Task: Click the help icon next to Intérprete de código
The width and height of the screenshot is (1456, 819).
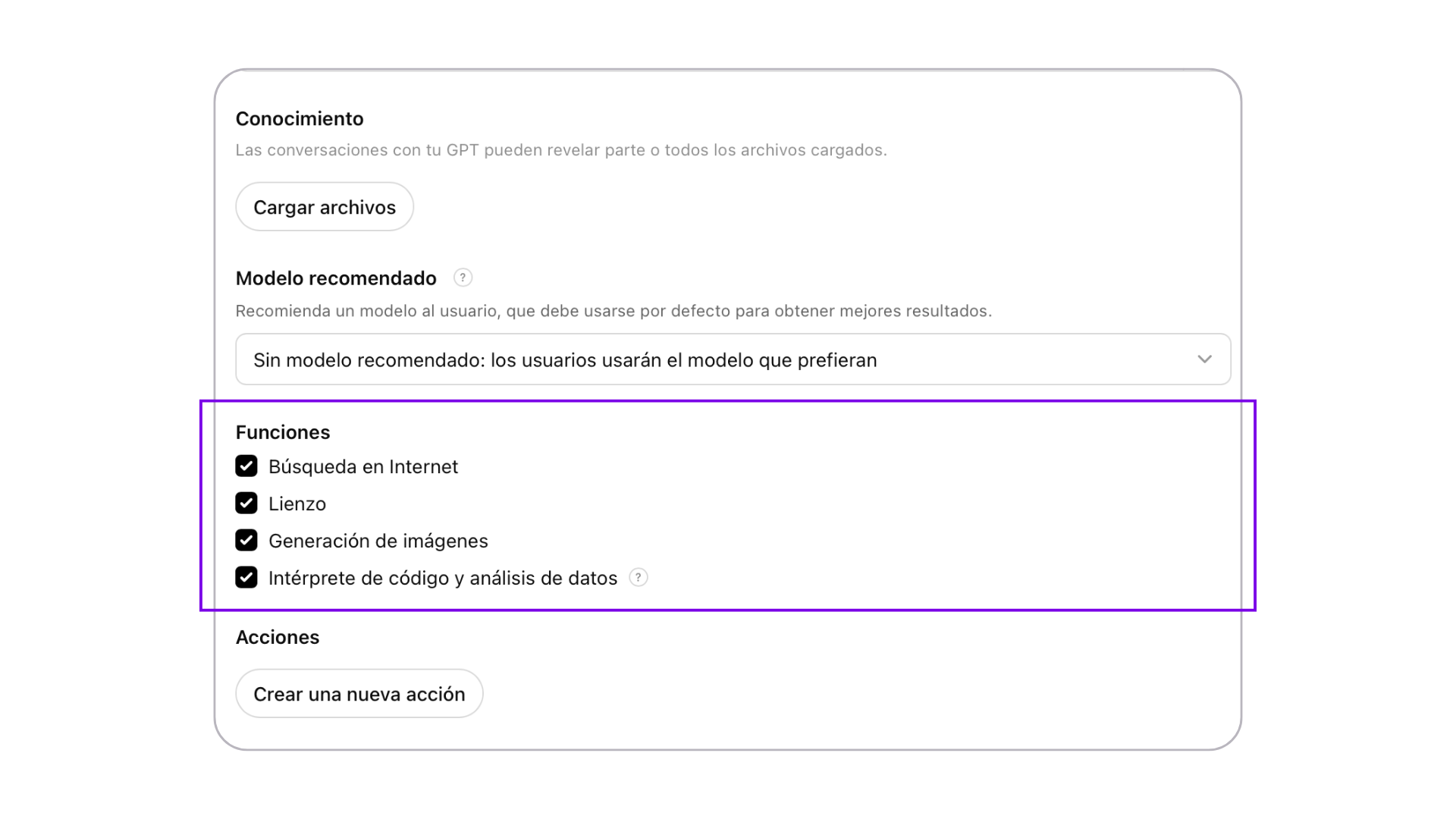Action: (x=639, y=578)
